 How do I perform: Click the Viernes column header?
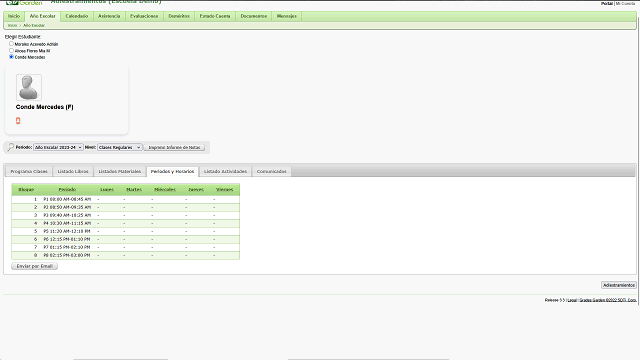(224, 189)
